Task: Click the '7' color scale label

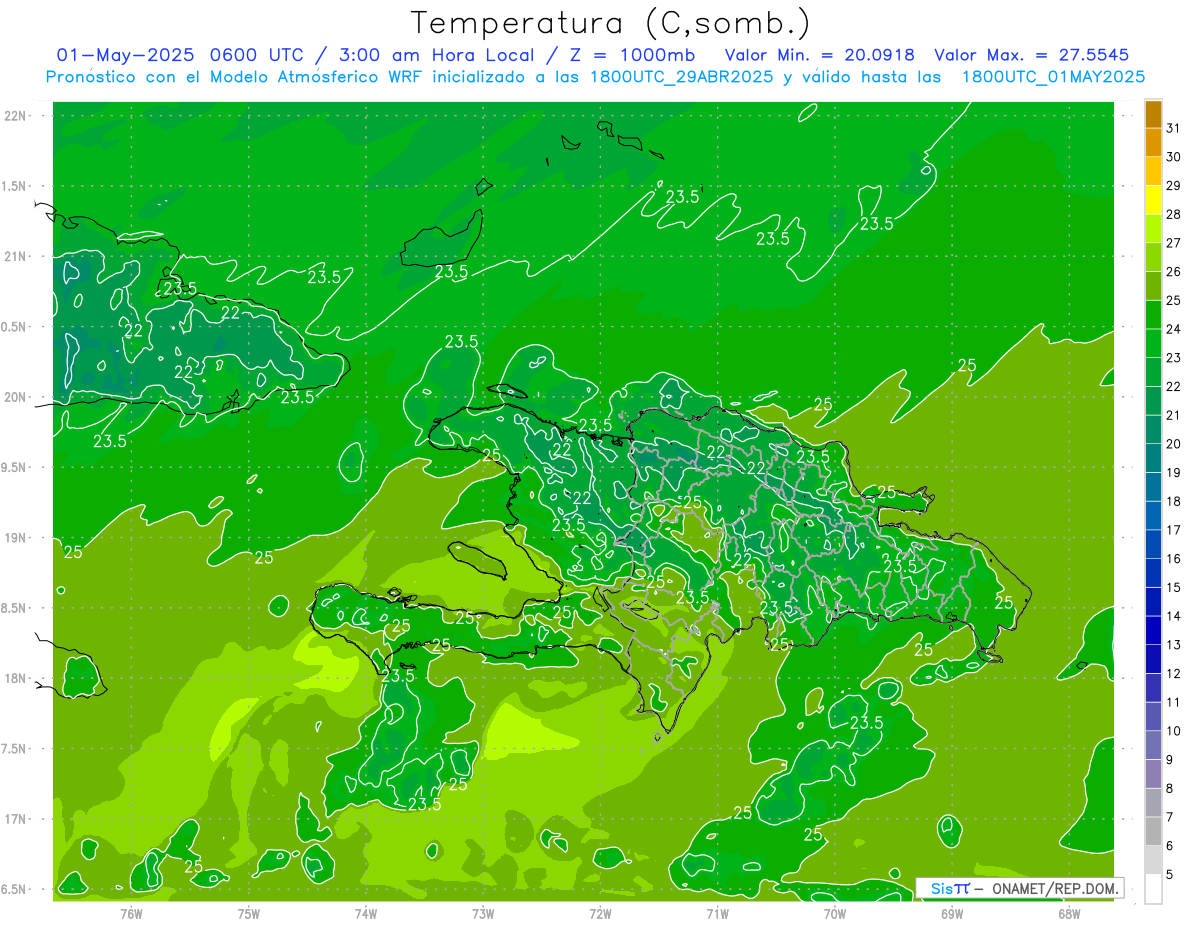Action: pyautogui.click(x=1171, y=817)
